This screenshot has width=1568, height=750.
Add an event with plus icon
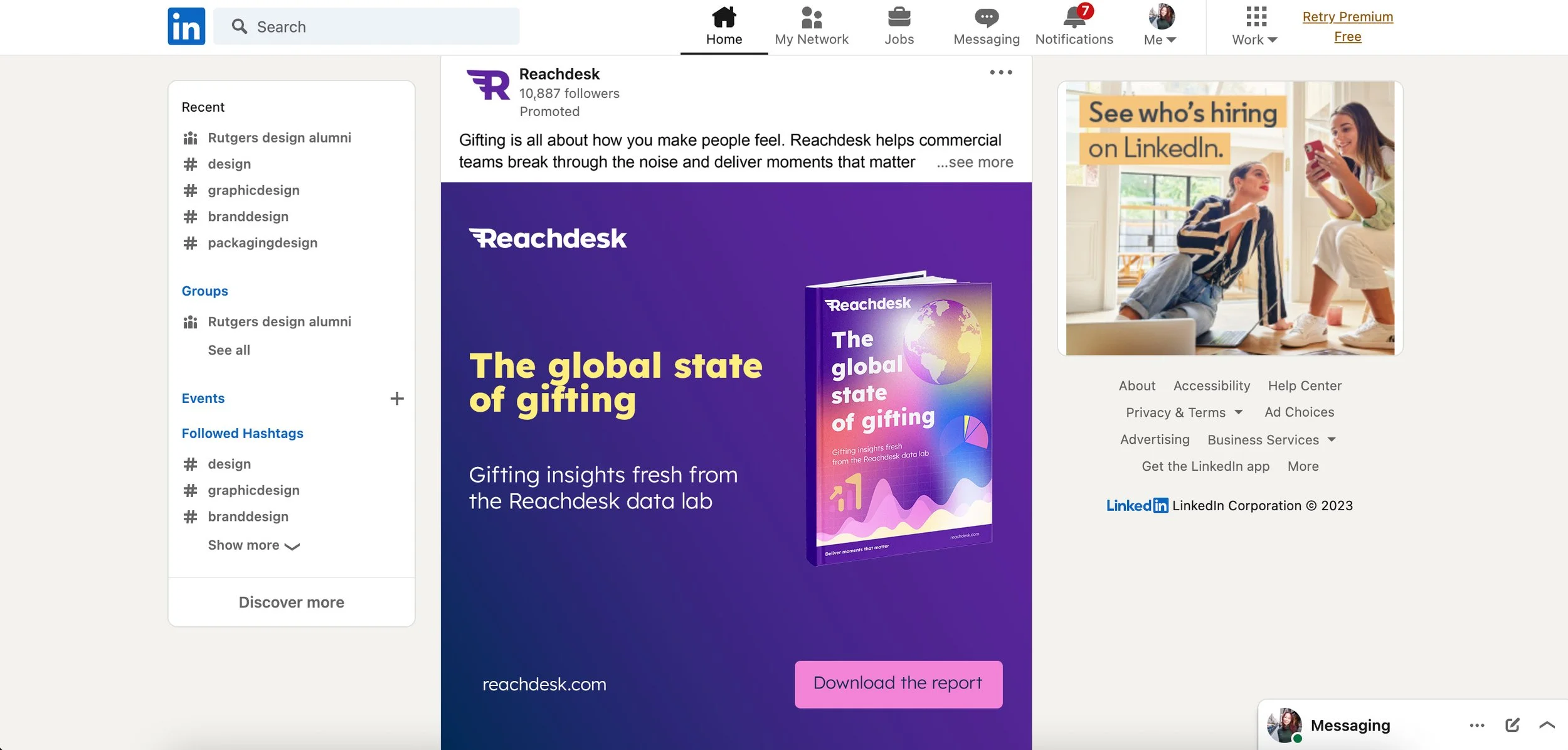pos(397,399)
